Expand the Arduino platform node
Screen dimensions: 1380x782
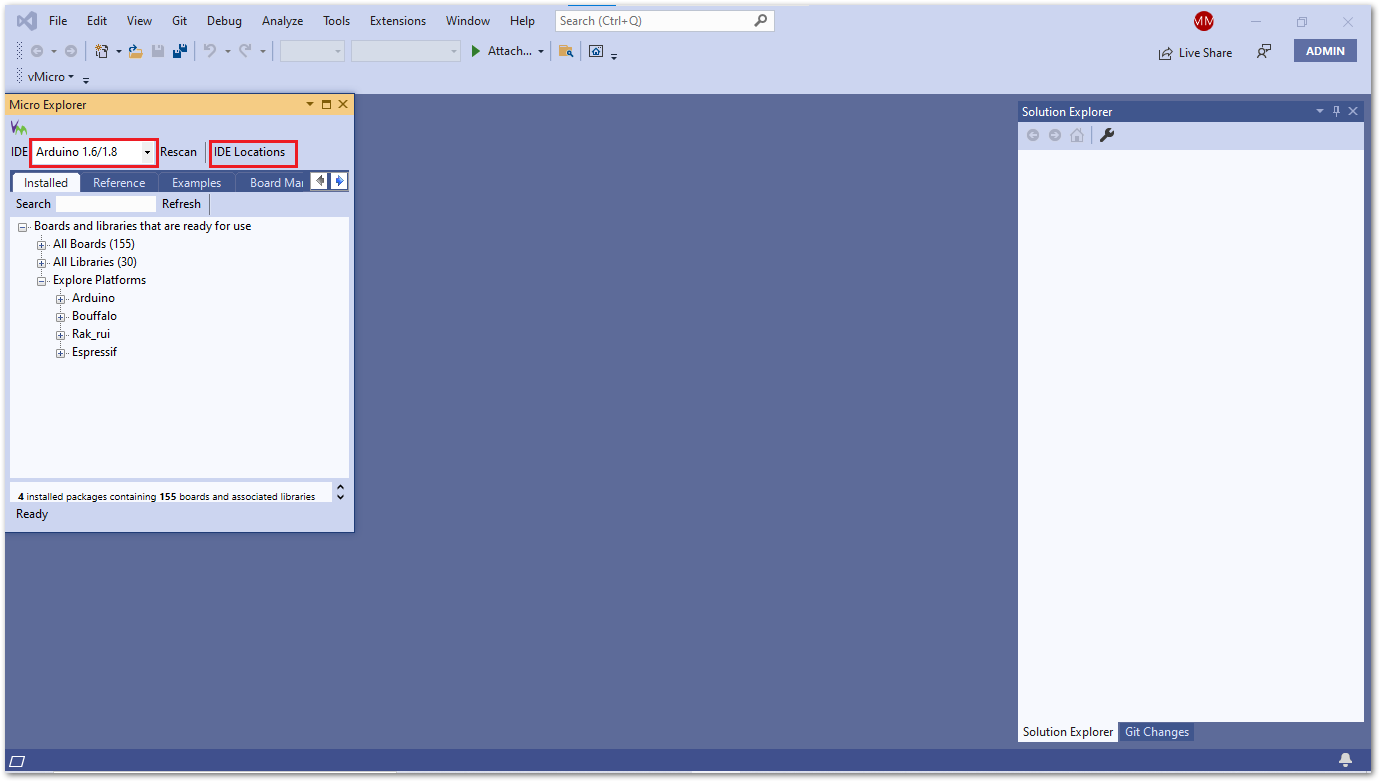(61, 299)
